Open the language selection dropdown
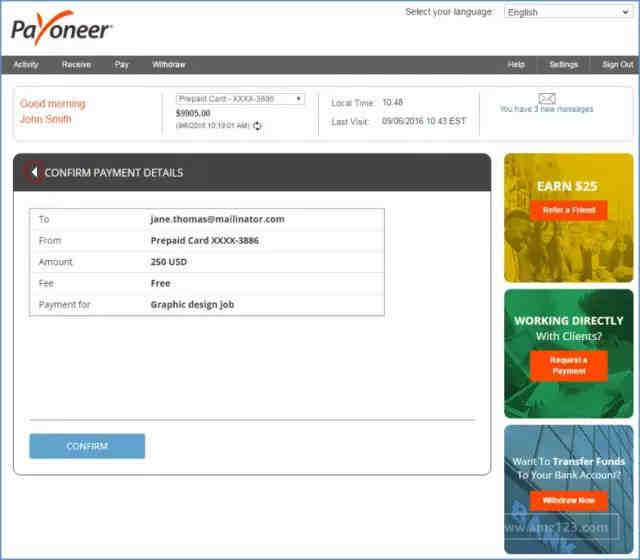The image size is (640, 560). (x=568, y=12)
